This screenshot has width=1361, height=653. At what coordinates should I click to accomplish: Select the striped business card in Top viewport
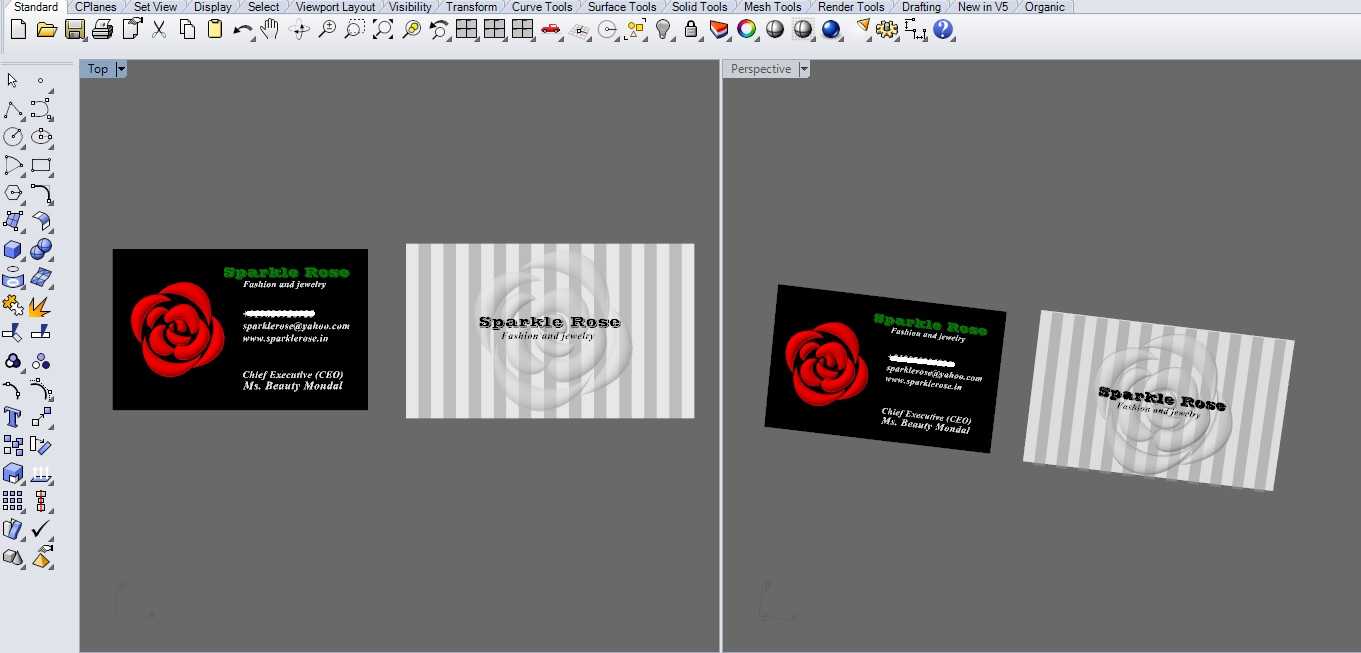[550, 331]
